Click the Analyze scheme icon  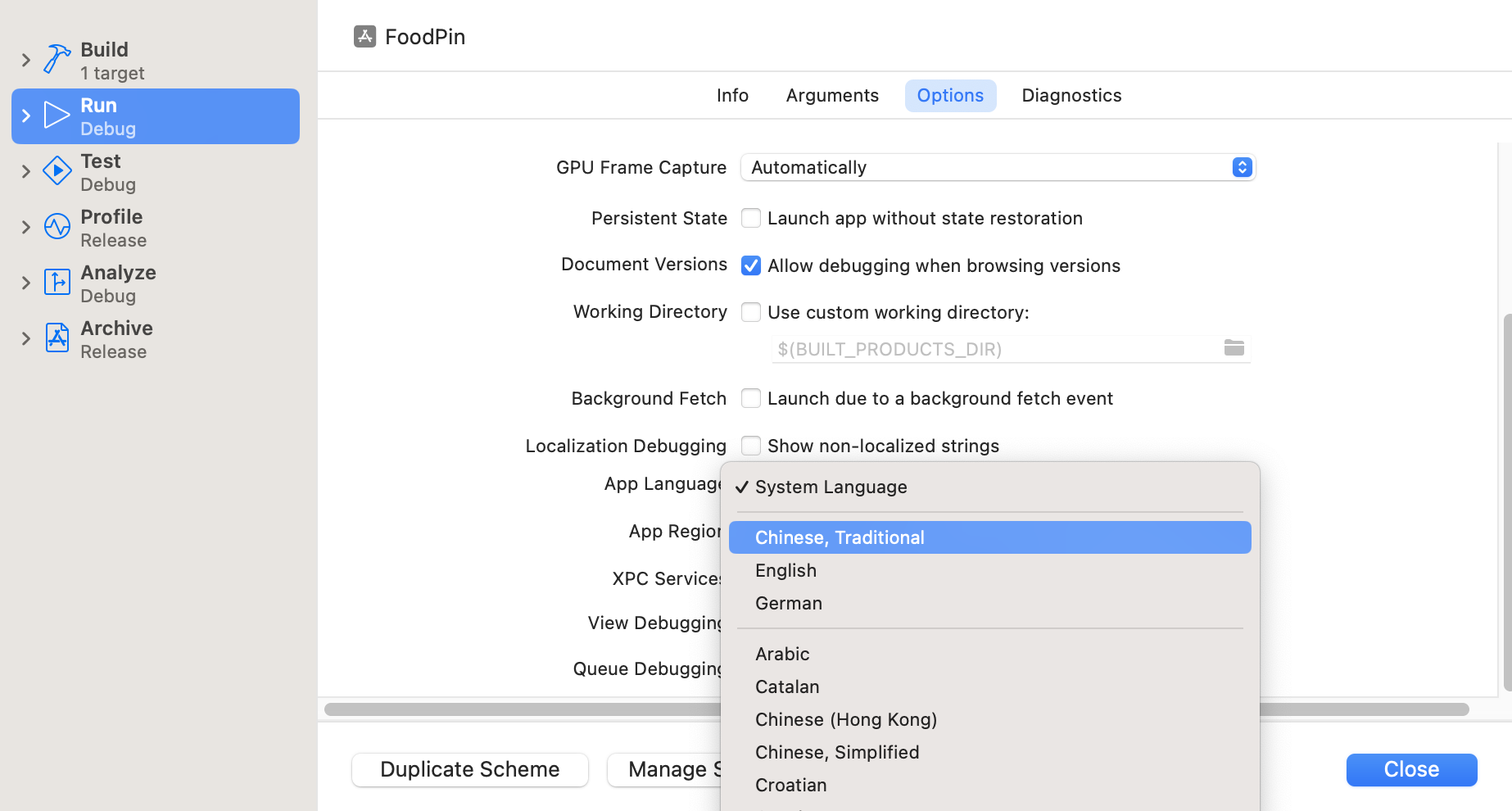(x=56, y=282)
